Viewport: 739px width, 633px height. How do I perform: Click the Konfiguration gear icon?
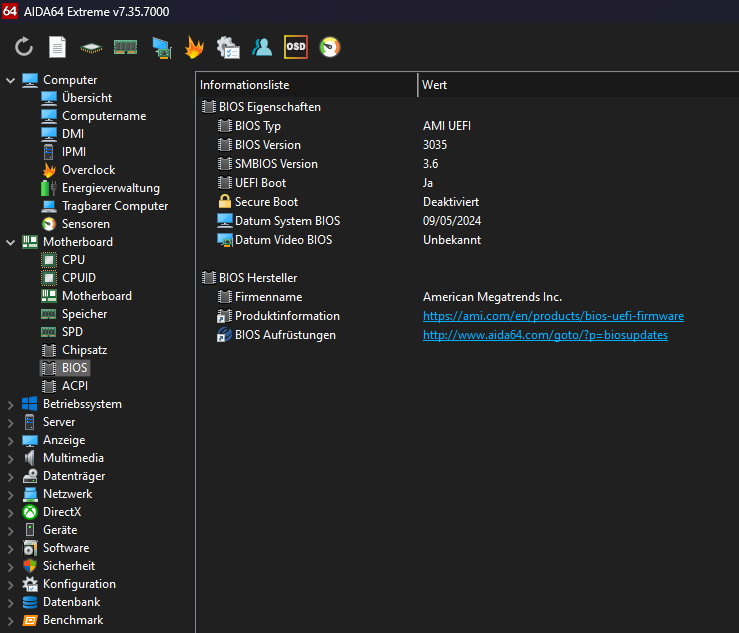pos(30,584)
